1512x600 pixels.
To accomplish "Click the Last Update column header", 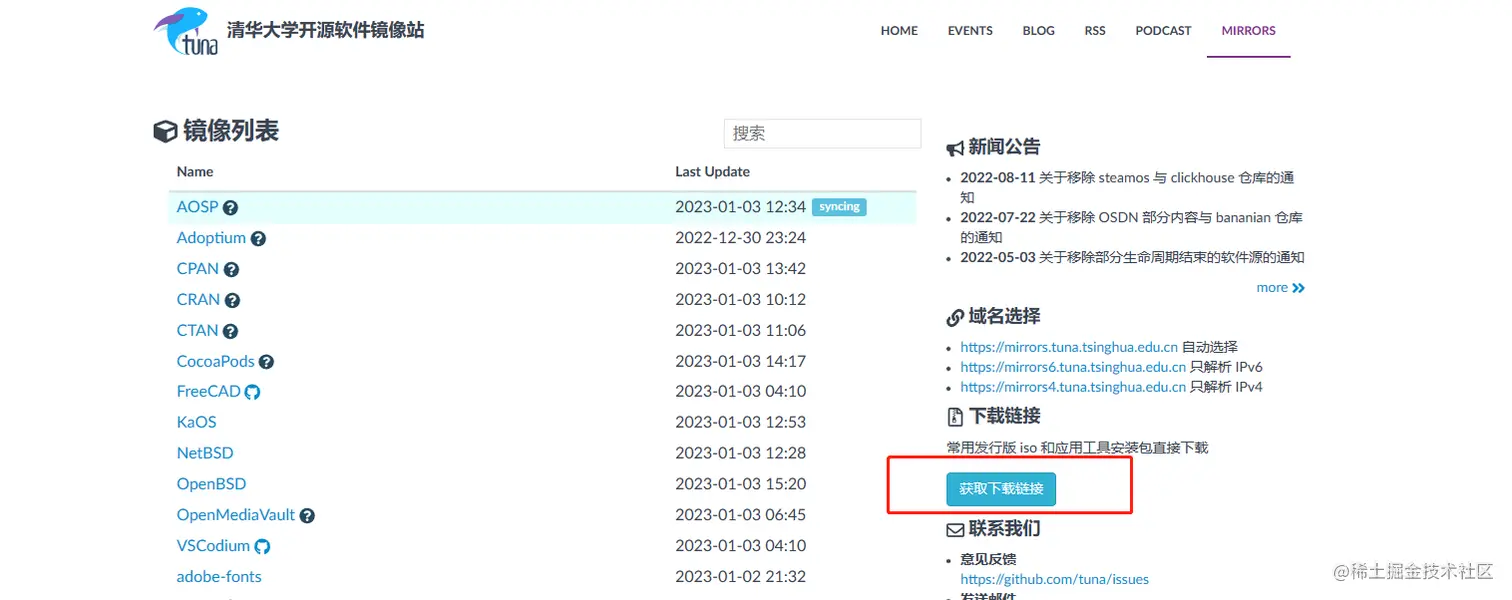I will [x=712, y=172].
